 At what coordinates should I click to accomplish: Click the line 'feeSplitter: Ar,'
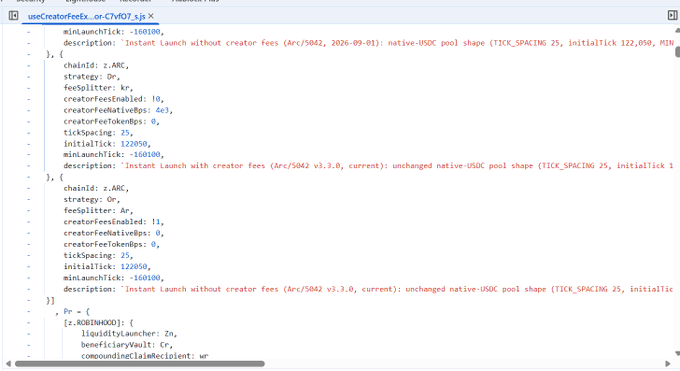pos(98,210)
